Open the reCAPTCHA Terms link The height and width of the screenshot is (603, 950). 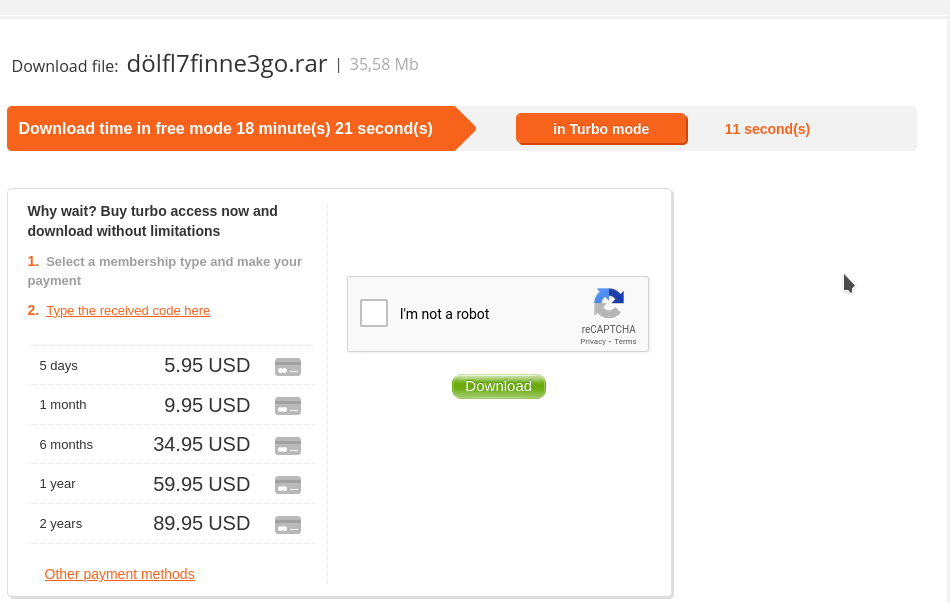click(x=625, y=341)
